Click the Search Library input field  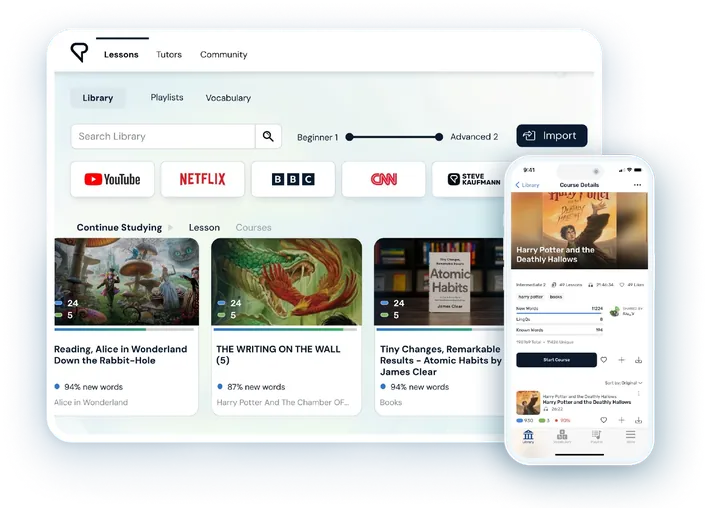[163, 136]
